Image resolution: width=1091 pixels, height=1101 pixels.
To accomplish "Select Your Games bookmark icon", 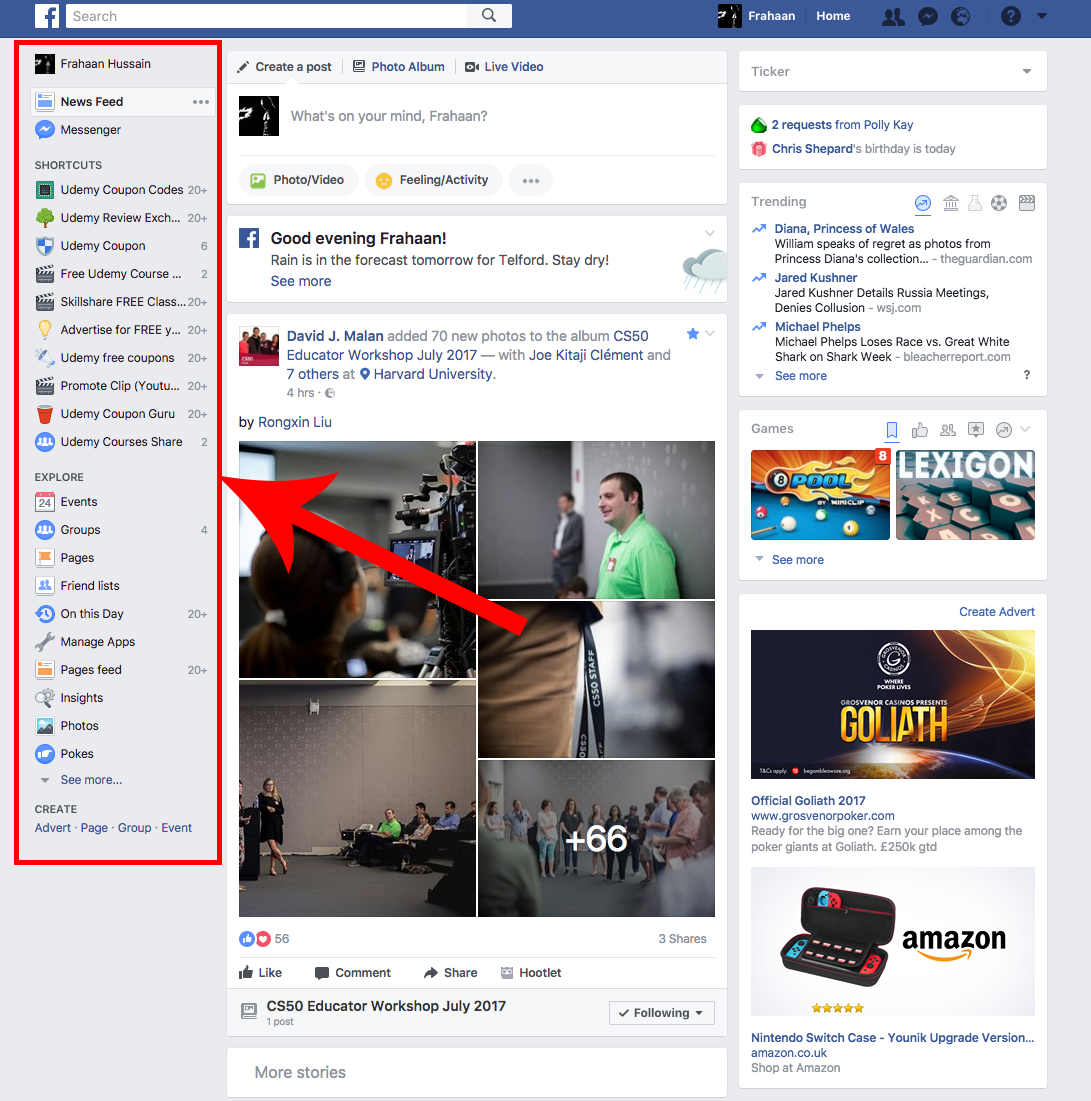I will [x=892, y=430].
